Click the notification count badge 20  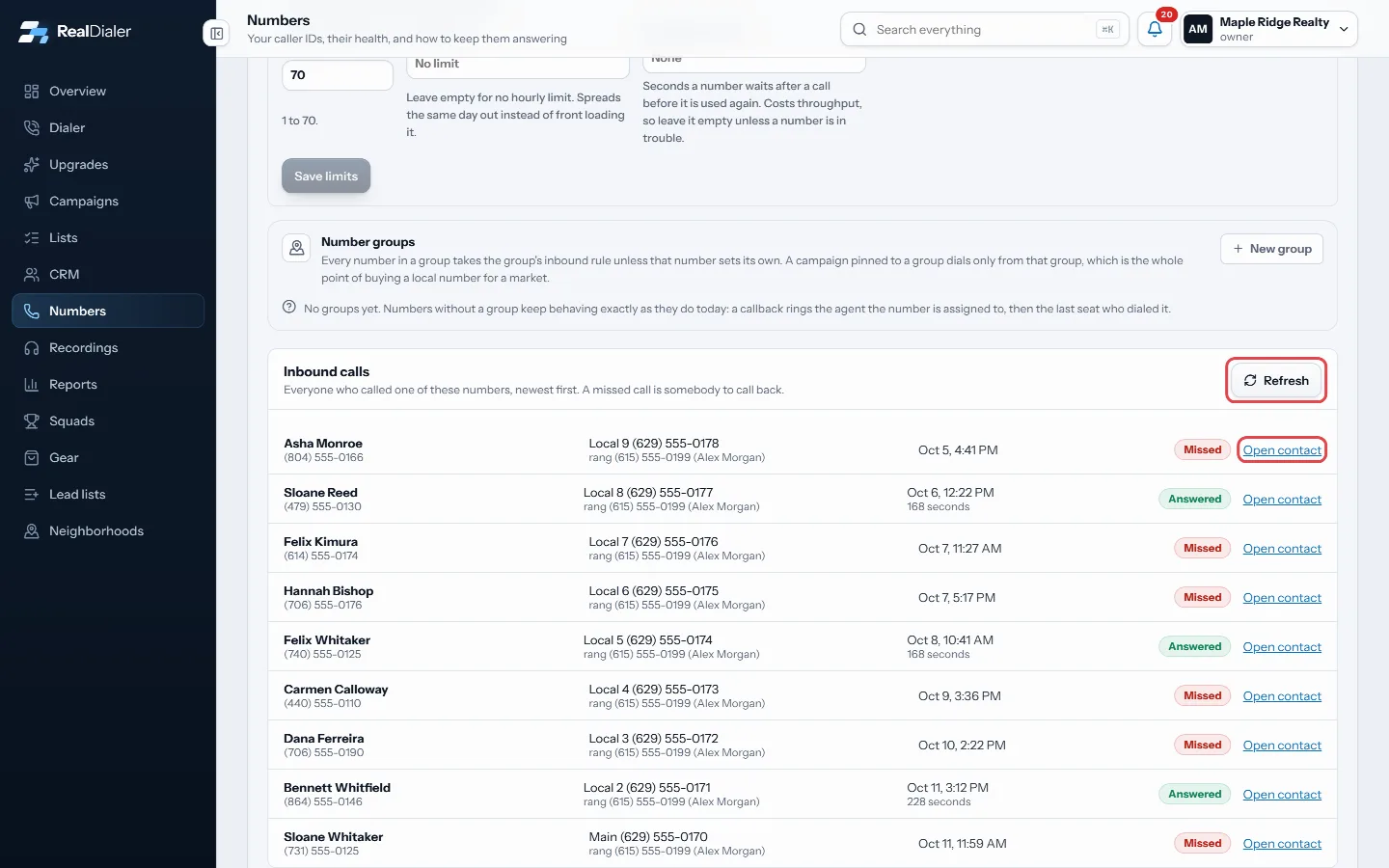pos(1166,14)
